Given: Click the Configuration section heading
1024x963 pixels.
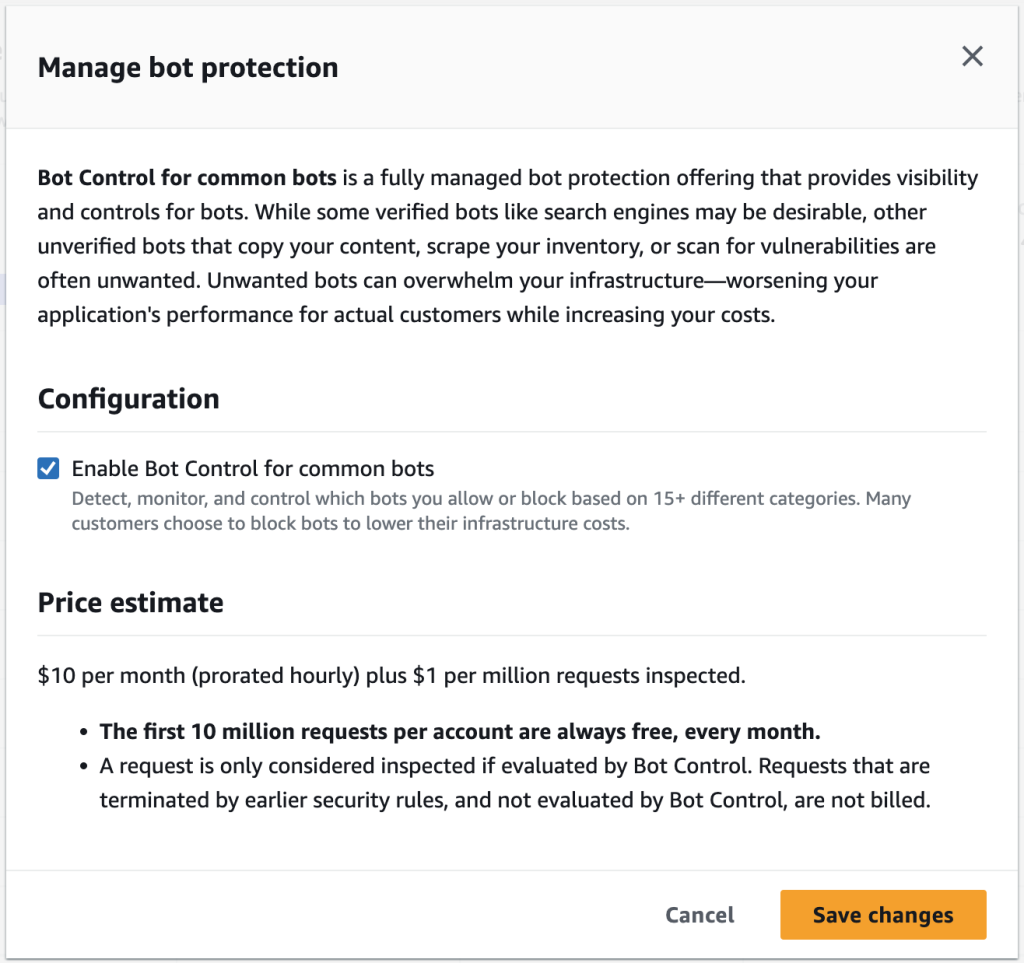Looking at the screenshot, I should (128, 398).
